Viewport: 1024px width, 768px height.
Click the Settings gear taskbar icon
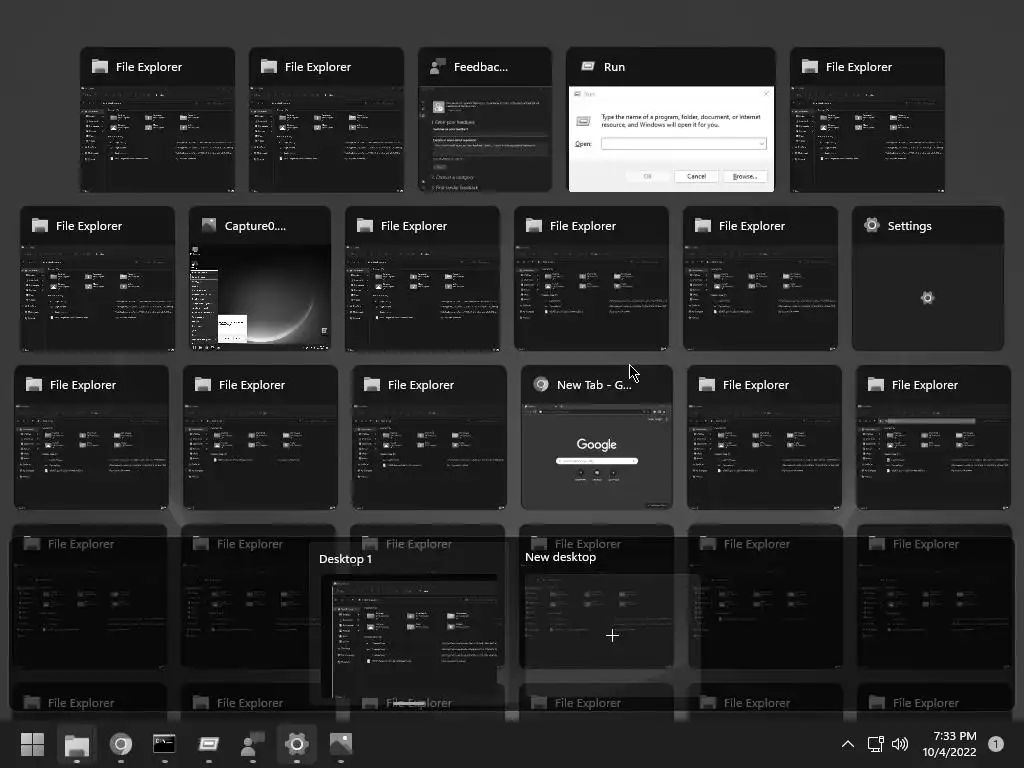[296, 744]
